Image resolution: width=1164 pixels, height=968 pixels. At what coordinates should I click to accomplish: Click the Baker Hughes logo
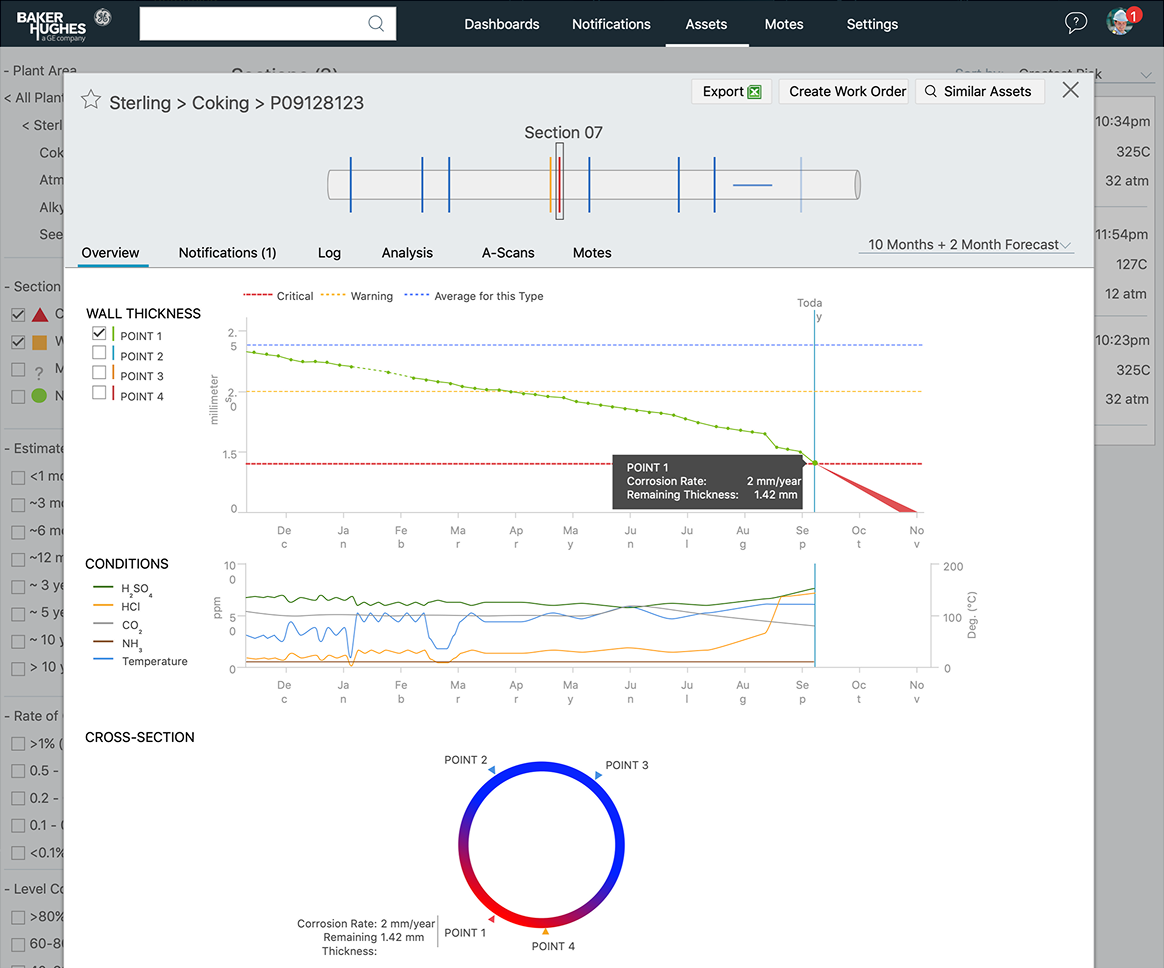tap(63, 24)
